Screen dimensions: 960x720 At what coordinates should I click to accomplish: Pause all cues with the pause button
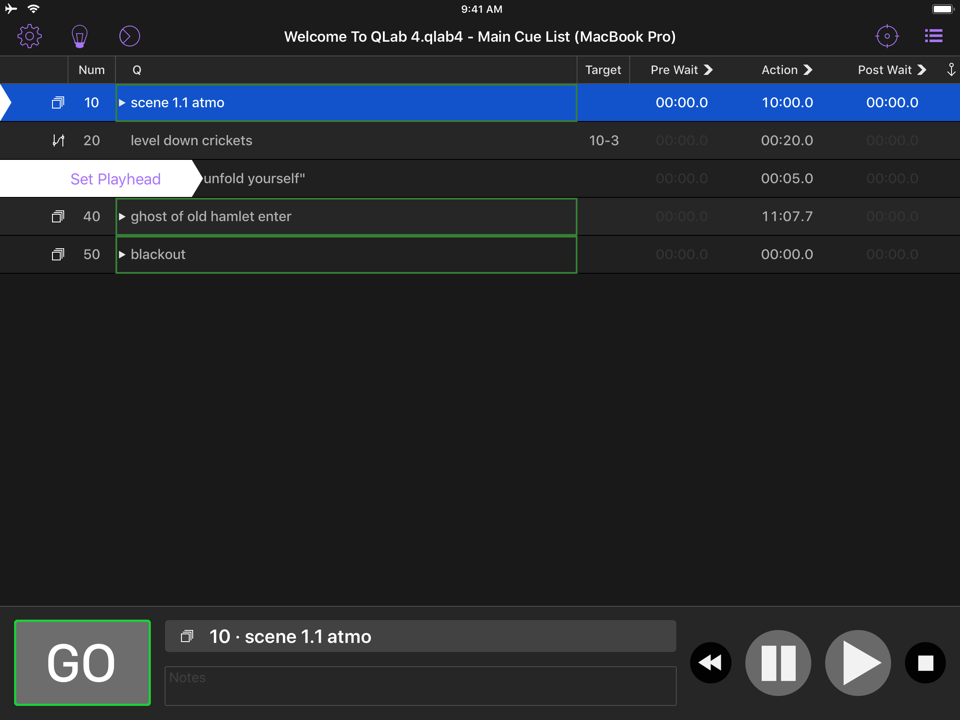pos(778,663)
